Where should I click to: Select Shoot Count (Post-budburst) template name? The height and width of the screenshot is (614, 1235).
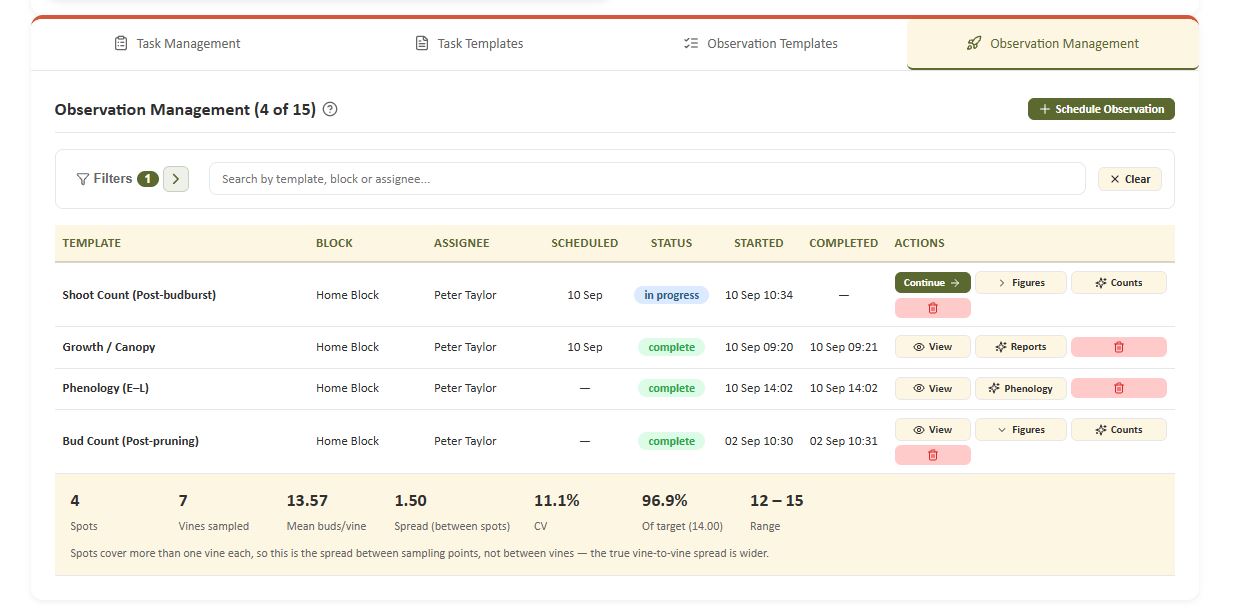[139, 295]
